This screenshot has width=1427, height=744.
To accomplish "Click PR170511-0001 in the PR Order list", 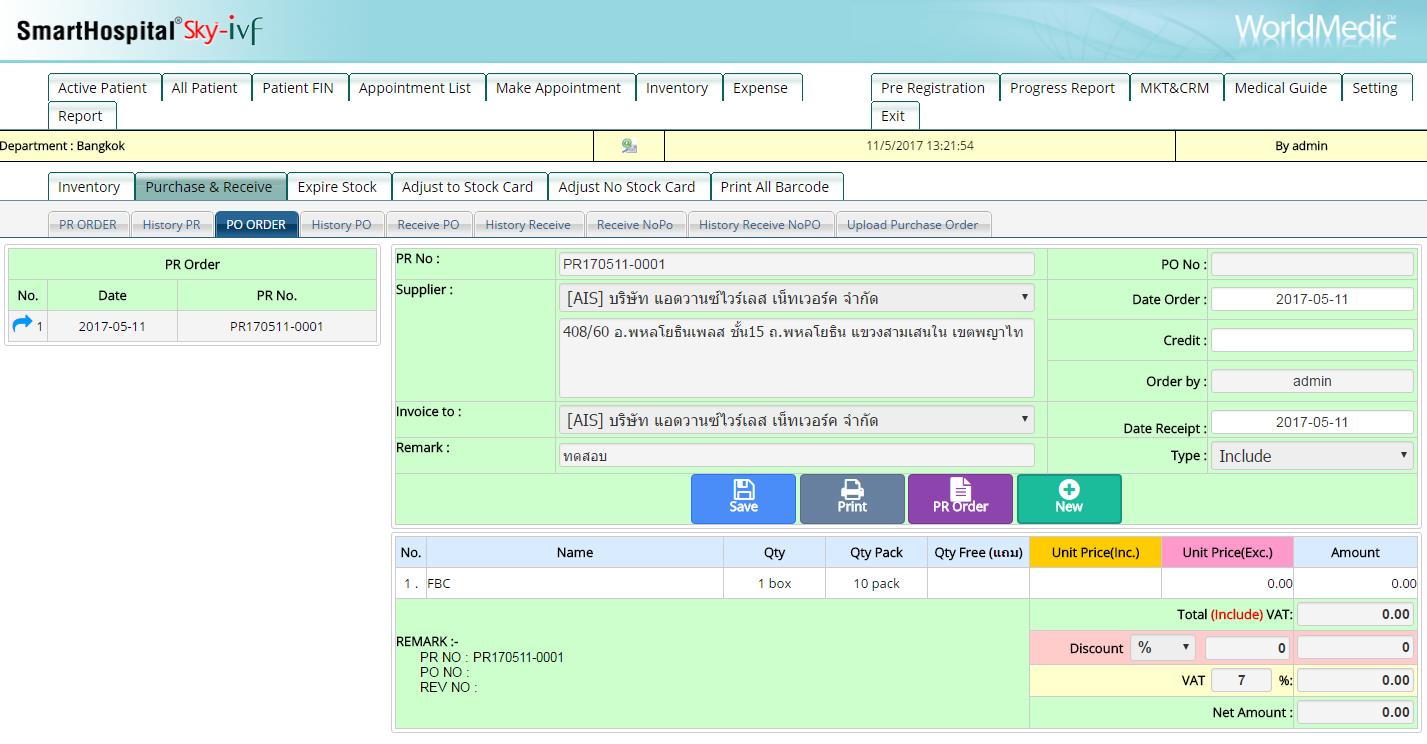I will coord(277,326).
